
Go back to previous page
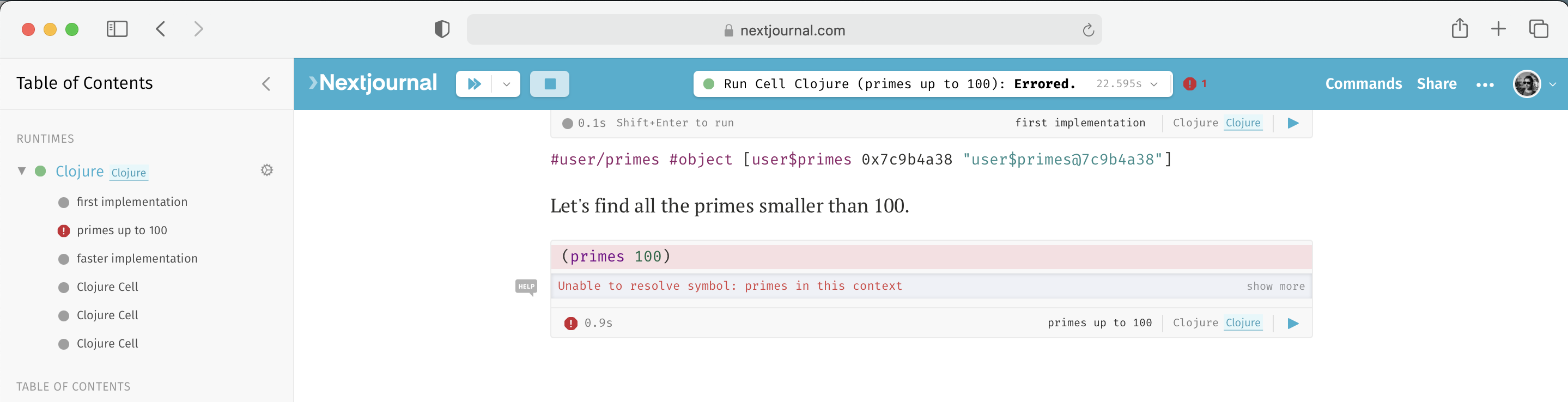tap(161, 28)
